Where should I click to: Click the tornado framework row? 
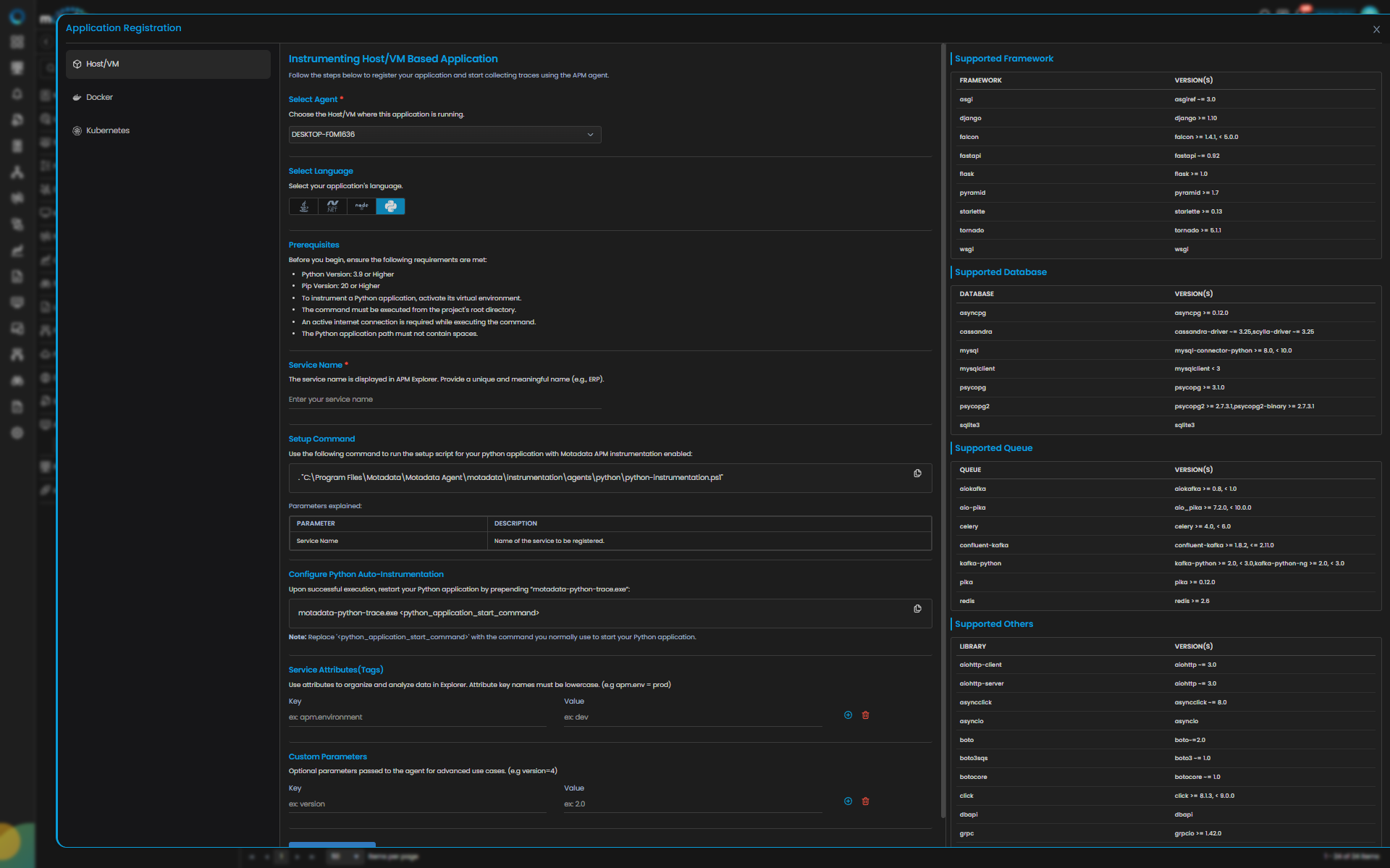[x=1166, y=230]
